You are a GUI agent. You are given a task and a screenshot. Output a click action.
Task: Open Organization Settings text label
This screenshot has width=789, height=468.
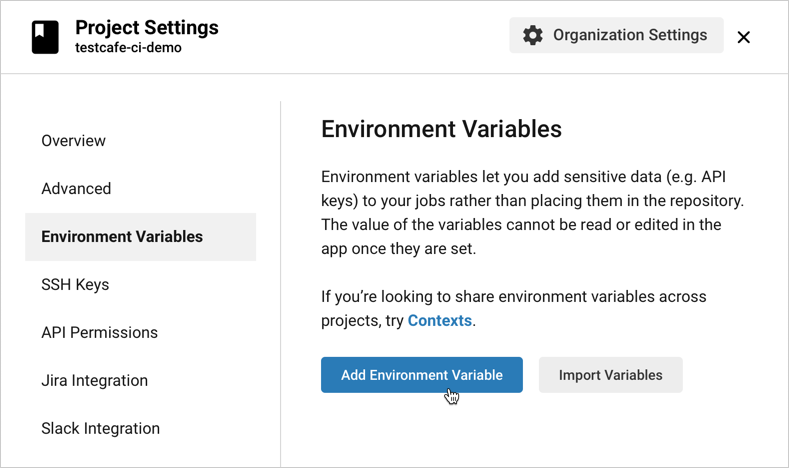[x=629, y=35]
